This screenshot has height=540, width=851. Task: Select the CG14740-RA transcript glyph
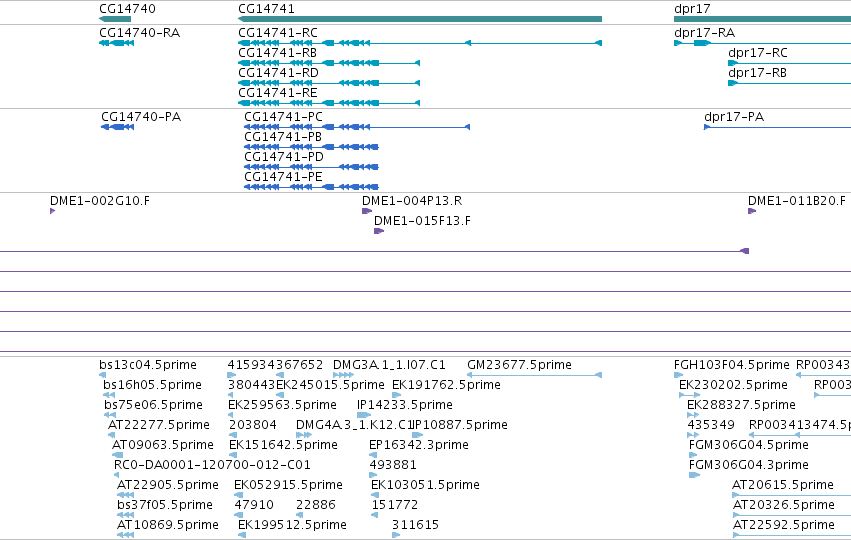(x=117, y=43)
